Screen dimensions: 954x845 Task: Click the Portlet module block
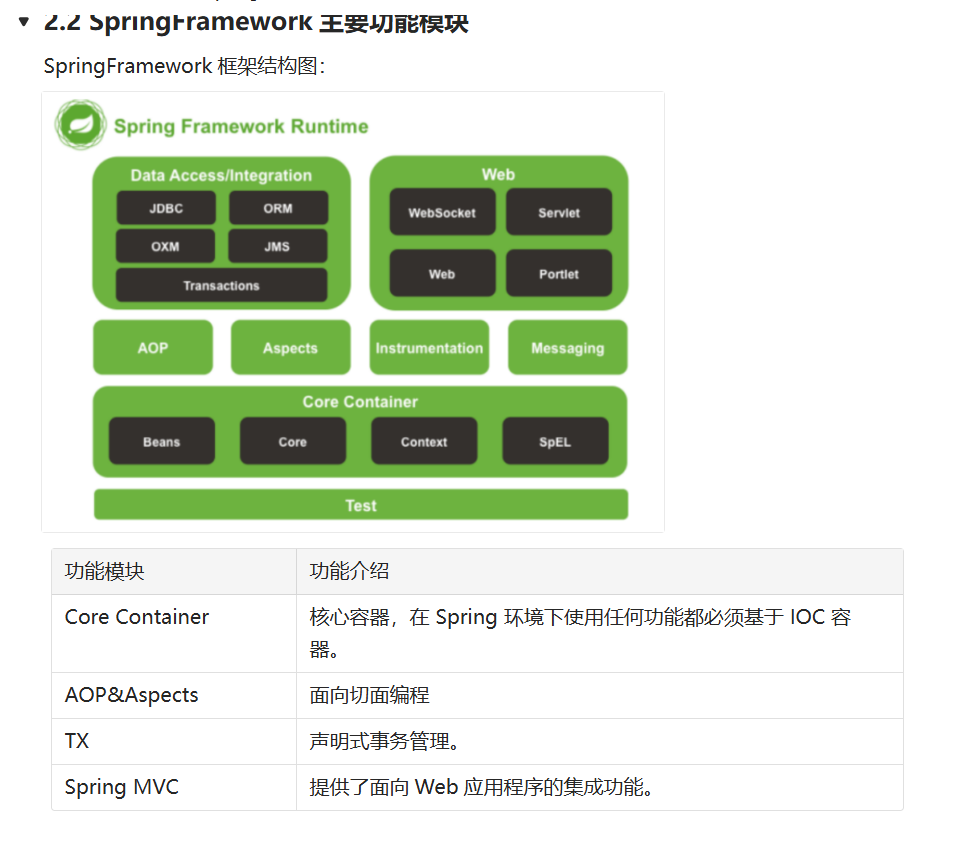[559, 274]
